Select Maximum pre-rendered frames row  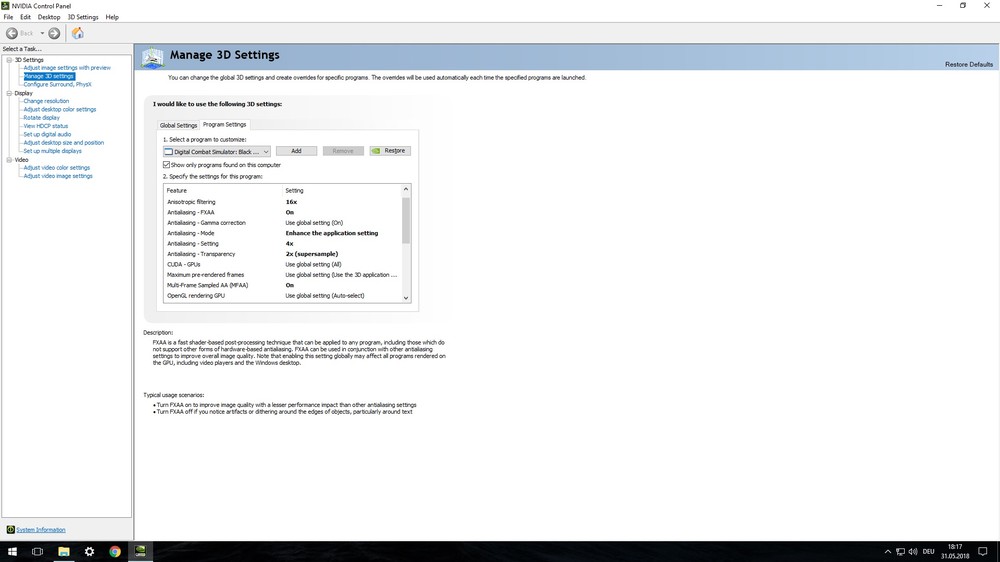pyautogui.click(x=283, y=274)
